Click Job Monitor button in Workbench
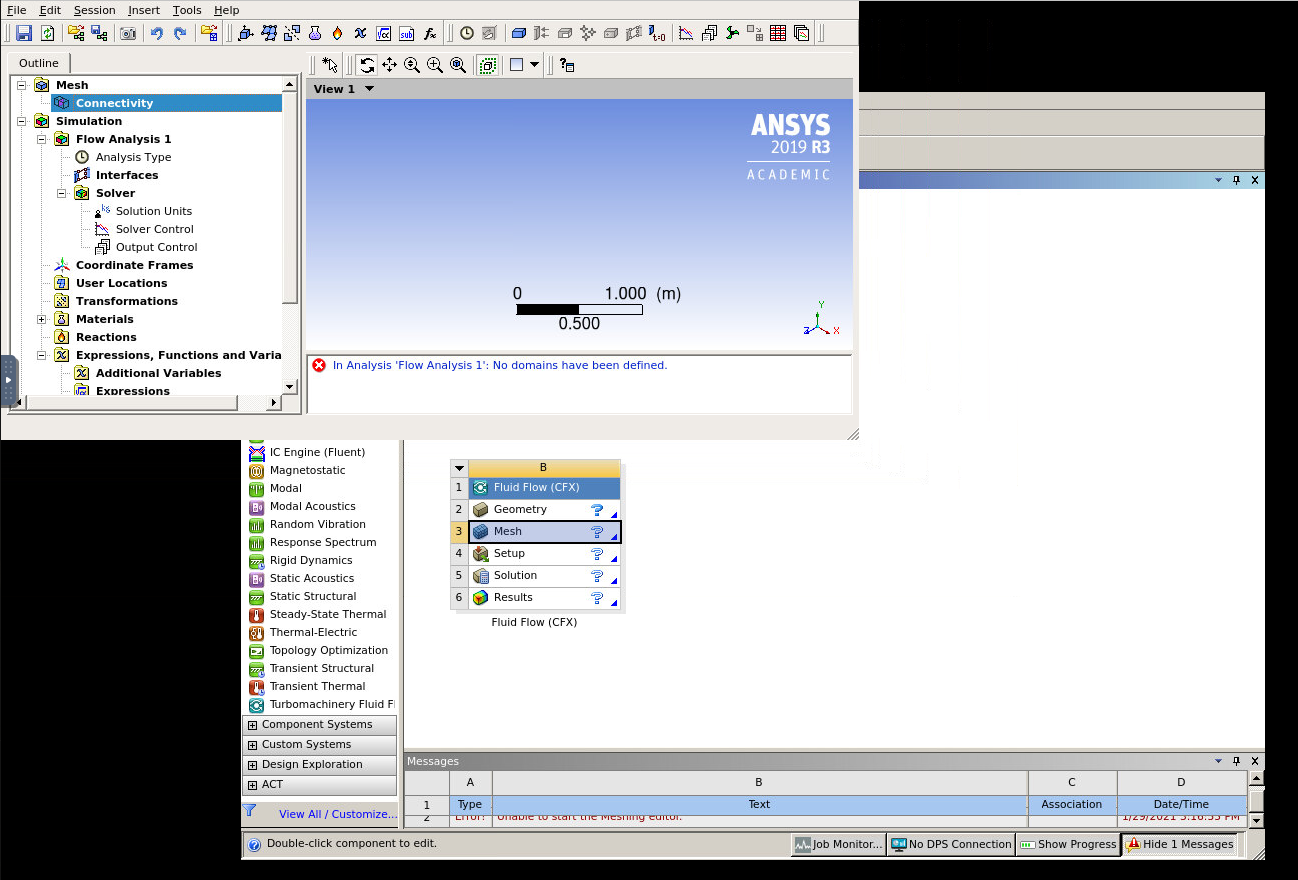The height and width of the screenshot is (880, 1298). pyautogui.click(x=838, y=844)
